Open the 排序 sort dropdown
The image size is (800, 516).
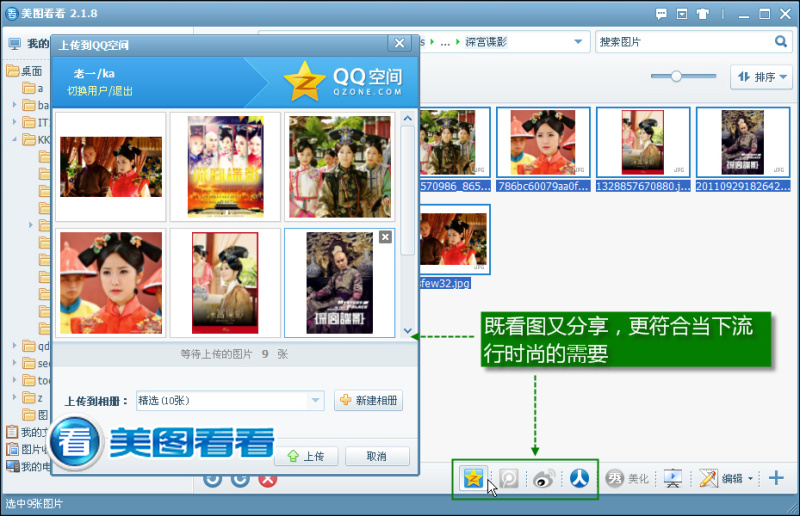[x=762, y=77]
